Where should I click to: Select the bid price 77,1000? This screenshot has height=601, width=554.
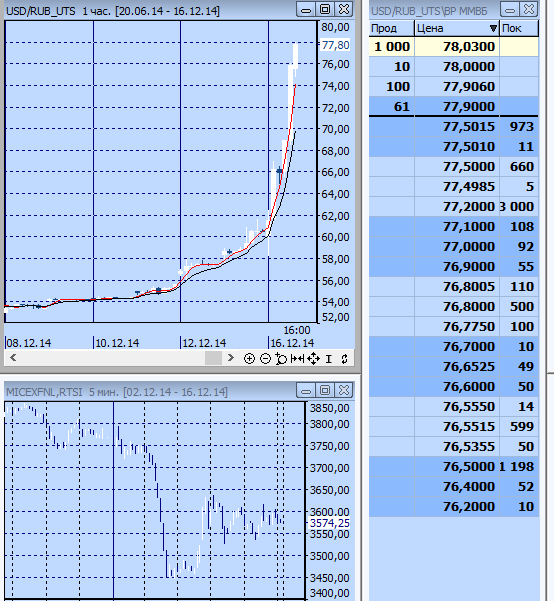pos(469,227)
